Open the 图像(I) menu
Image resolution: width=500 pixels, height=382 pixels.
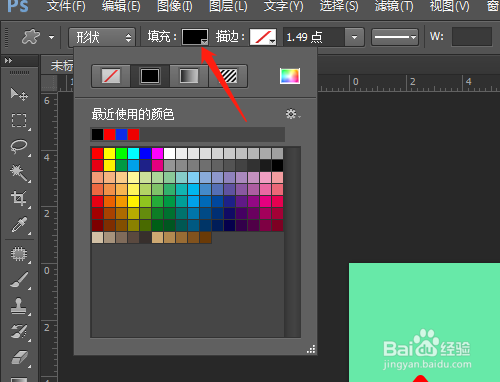tap(175, 6)
